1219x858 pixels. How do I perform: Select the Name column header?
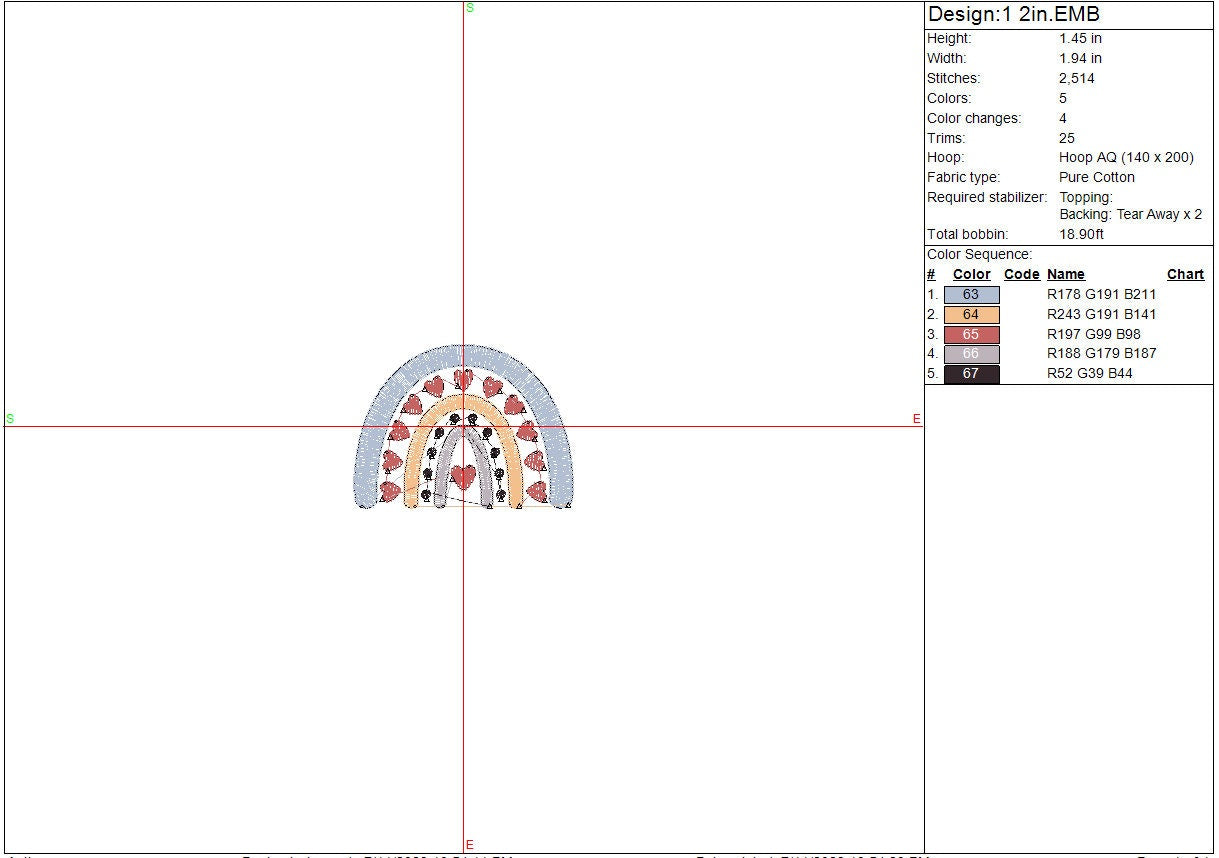(x=1065, y=274)
